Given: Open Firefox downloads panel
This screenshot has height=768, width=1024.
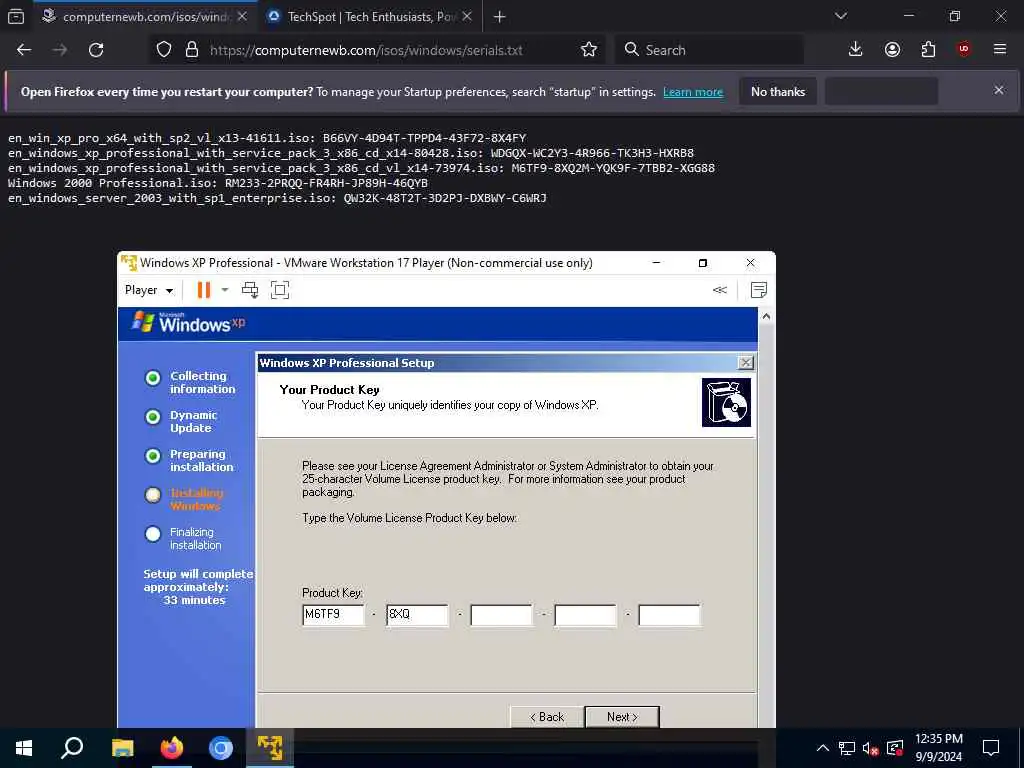Looking at the screenshot, I should pos(856,50).
